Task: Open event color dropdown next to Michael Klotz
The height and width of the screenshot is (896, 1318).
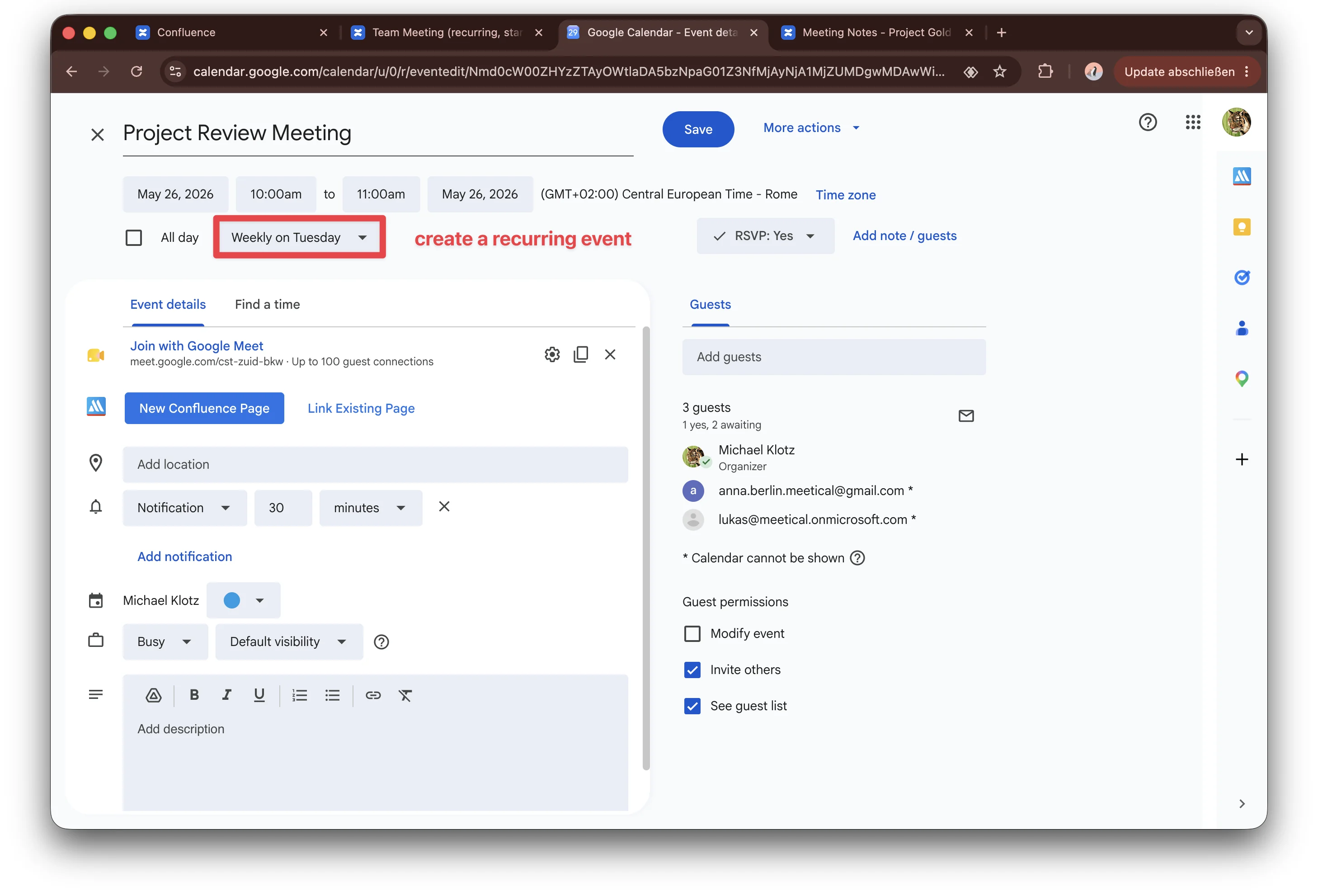Action: coord(243,600)
